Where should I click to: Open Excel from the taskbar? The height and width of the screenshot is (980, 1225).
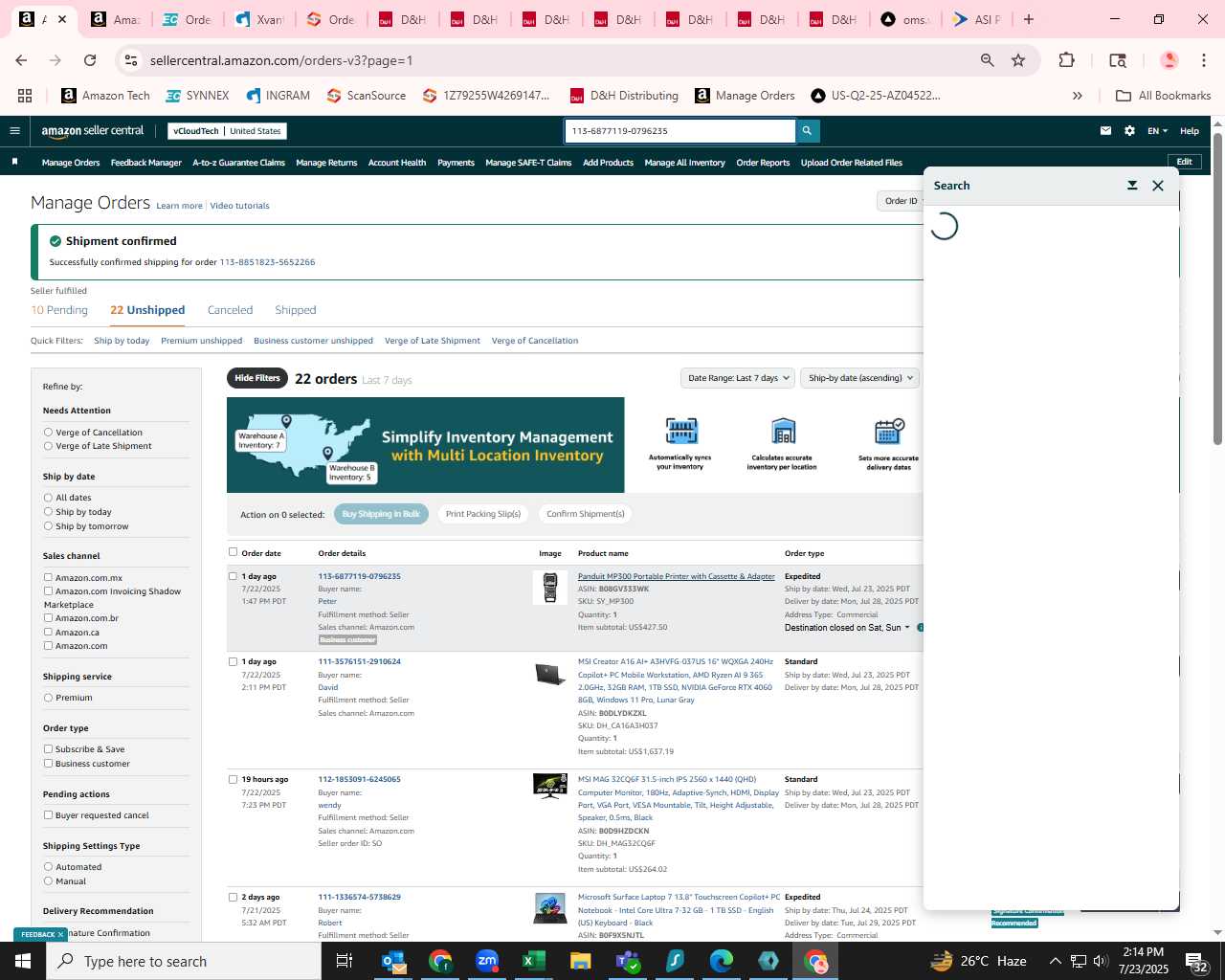534,961
